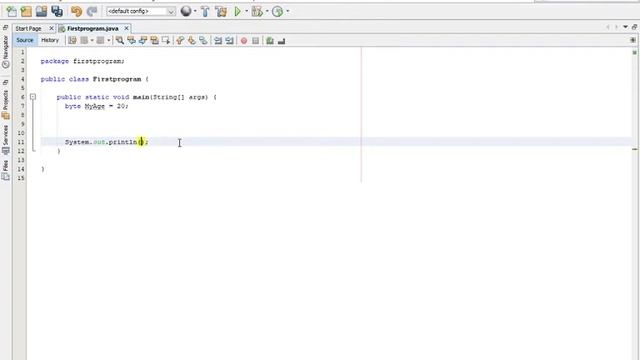Open the Navigator side panel
The image size is (640, 360).
coord(5,51)
